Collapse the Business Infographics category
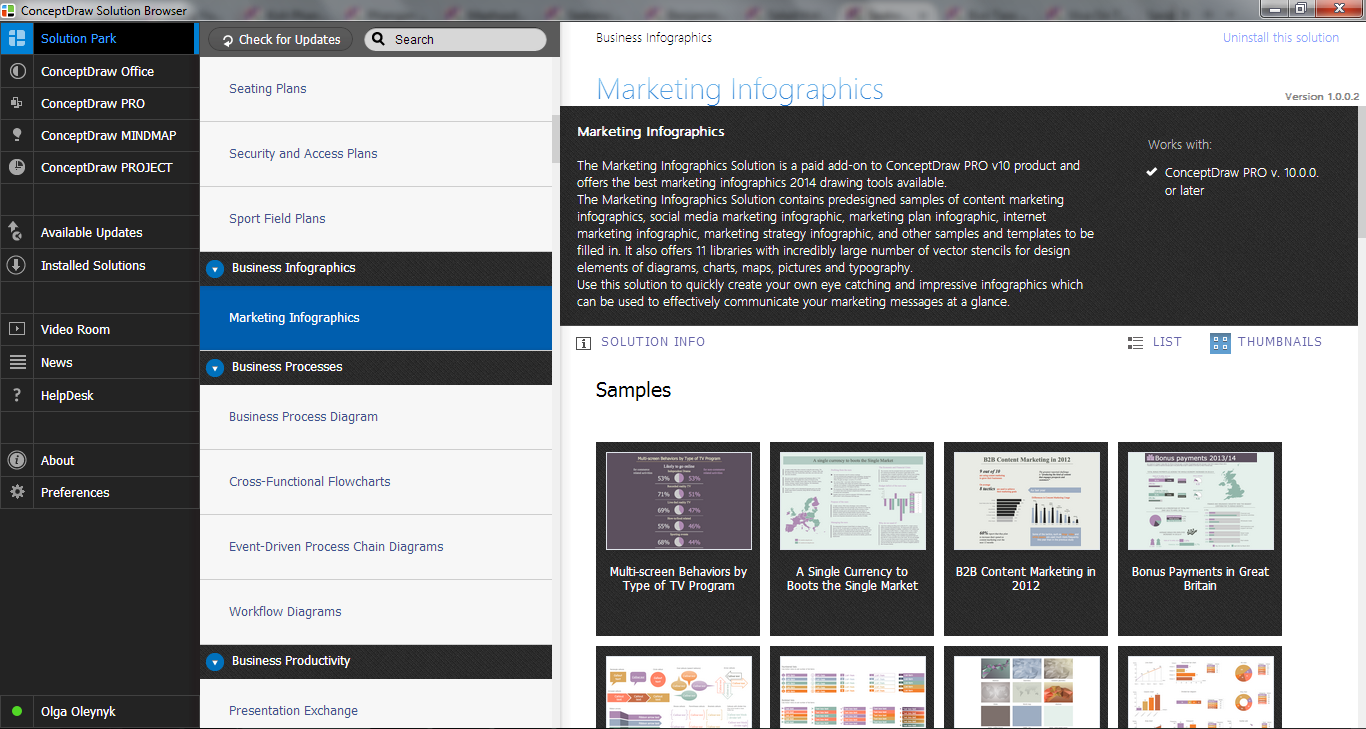The image size is (1366, 729). pyautogui.click(x=214, y=269)
